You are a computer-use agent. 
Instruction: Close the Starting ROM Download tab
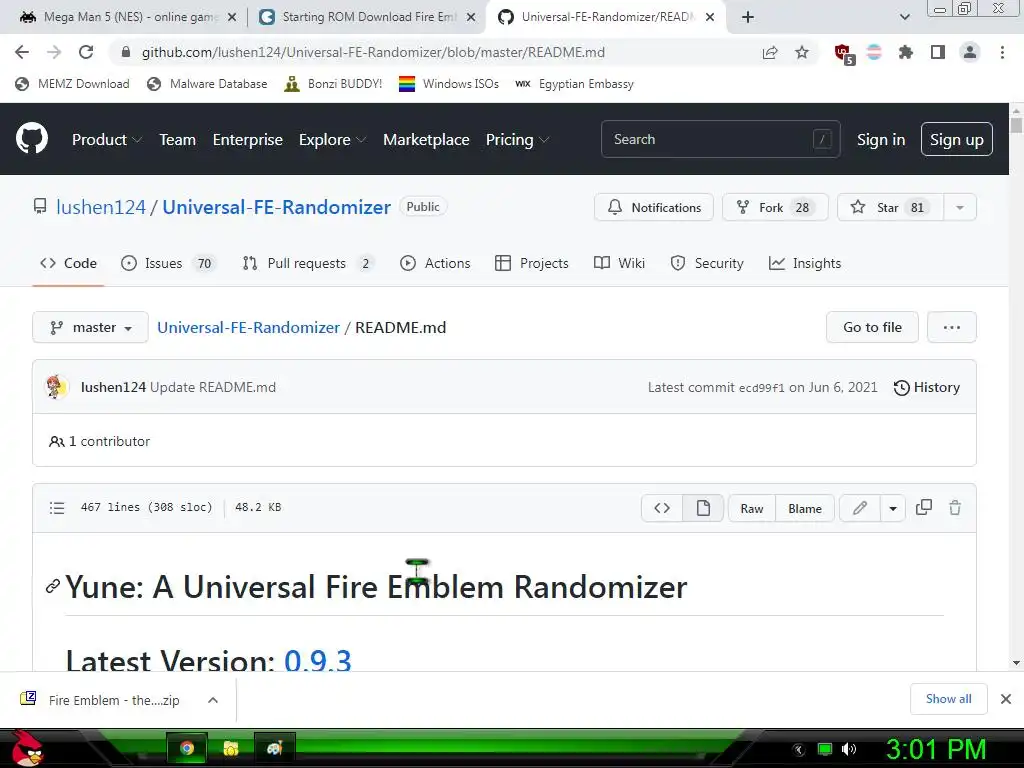tap(471, 18)
